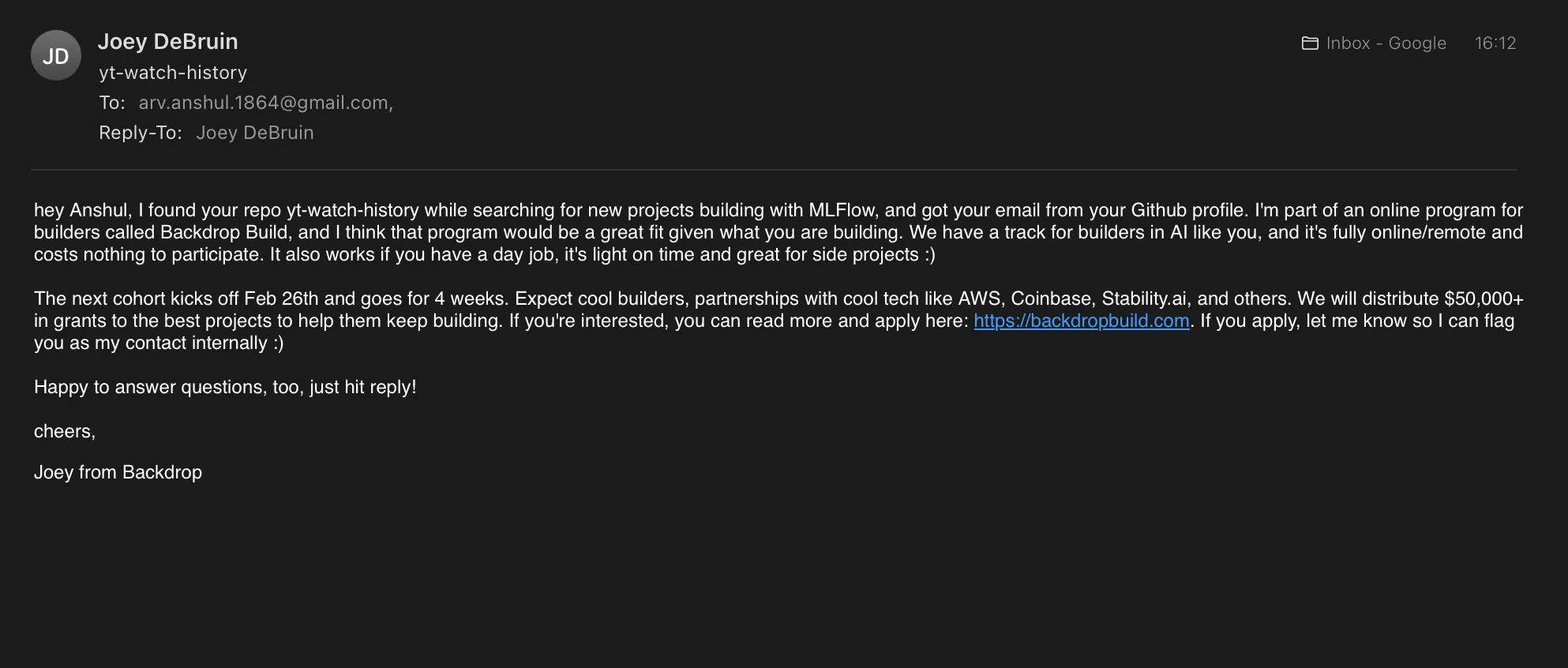Click the subject line yt-watch-history in header

pyautogui.click(x=173, y=73)
